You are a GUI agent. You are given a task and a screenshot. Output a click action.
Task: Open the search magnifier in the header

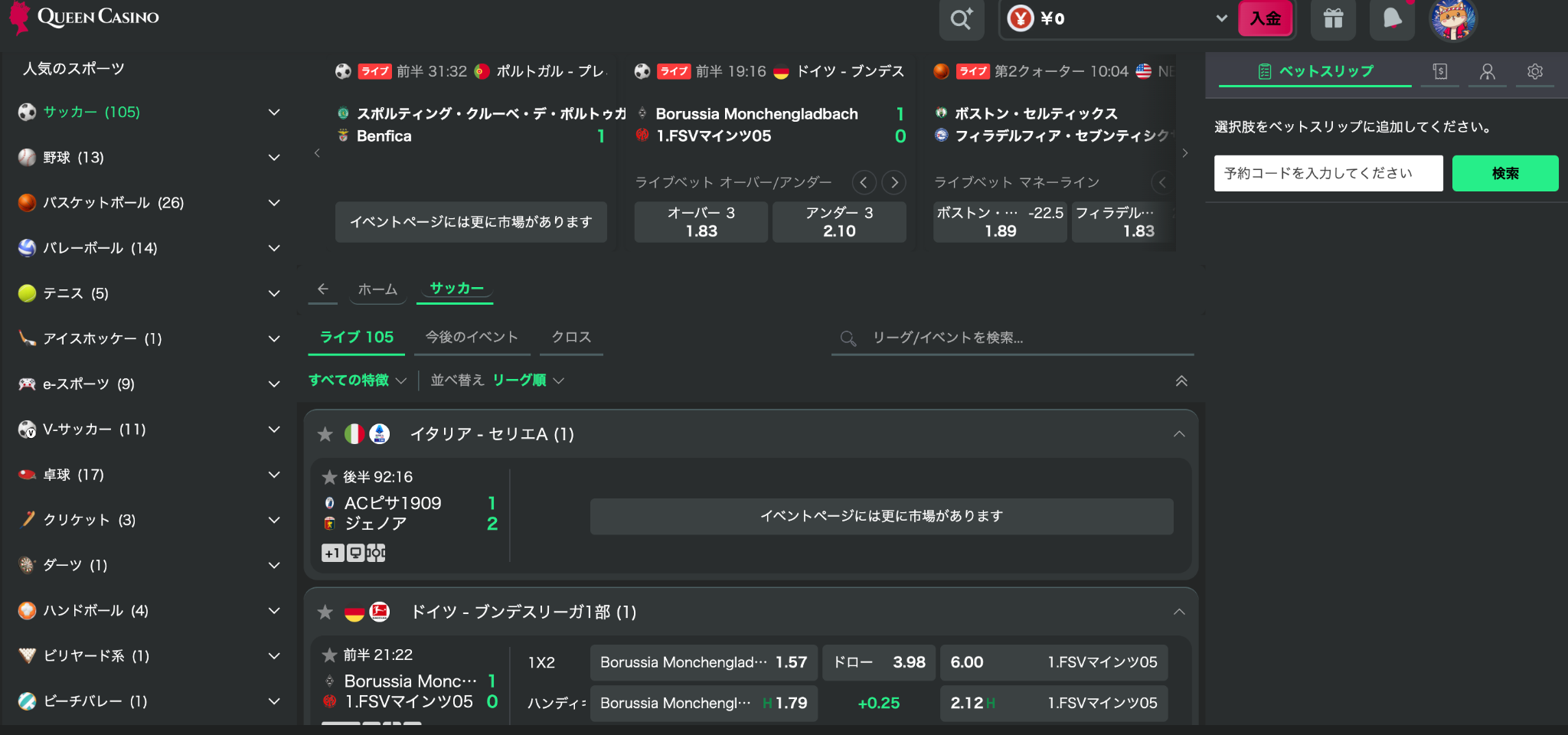coord(962,18)
